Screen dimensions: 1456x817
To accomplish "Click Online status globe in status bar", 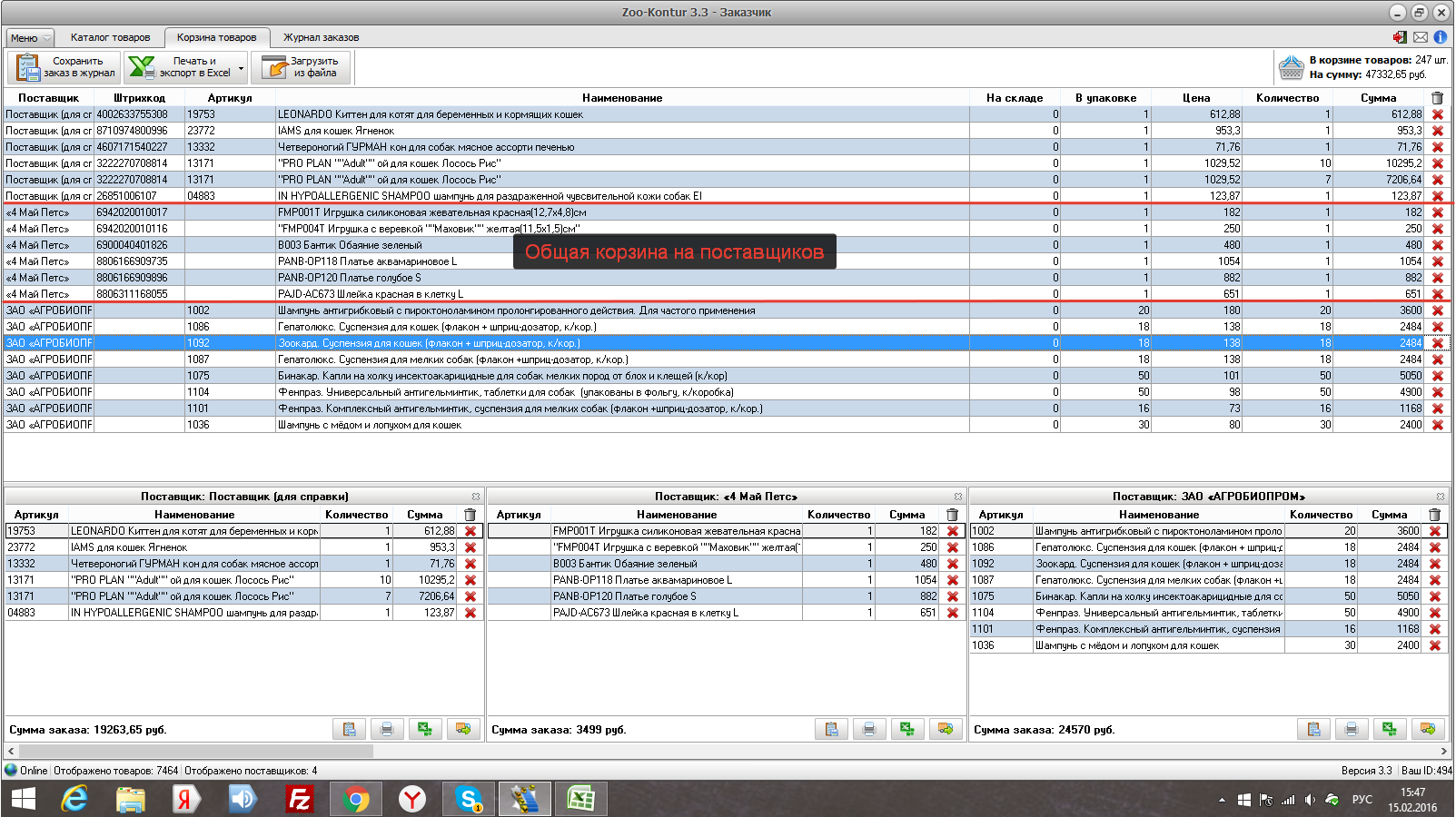I will click(x=11, y=770).
